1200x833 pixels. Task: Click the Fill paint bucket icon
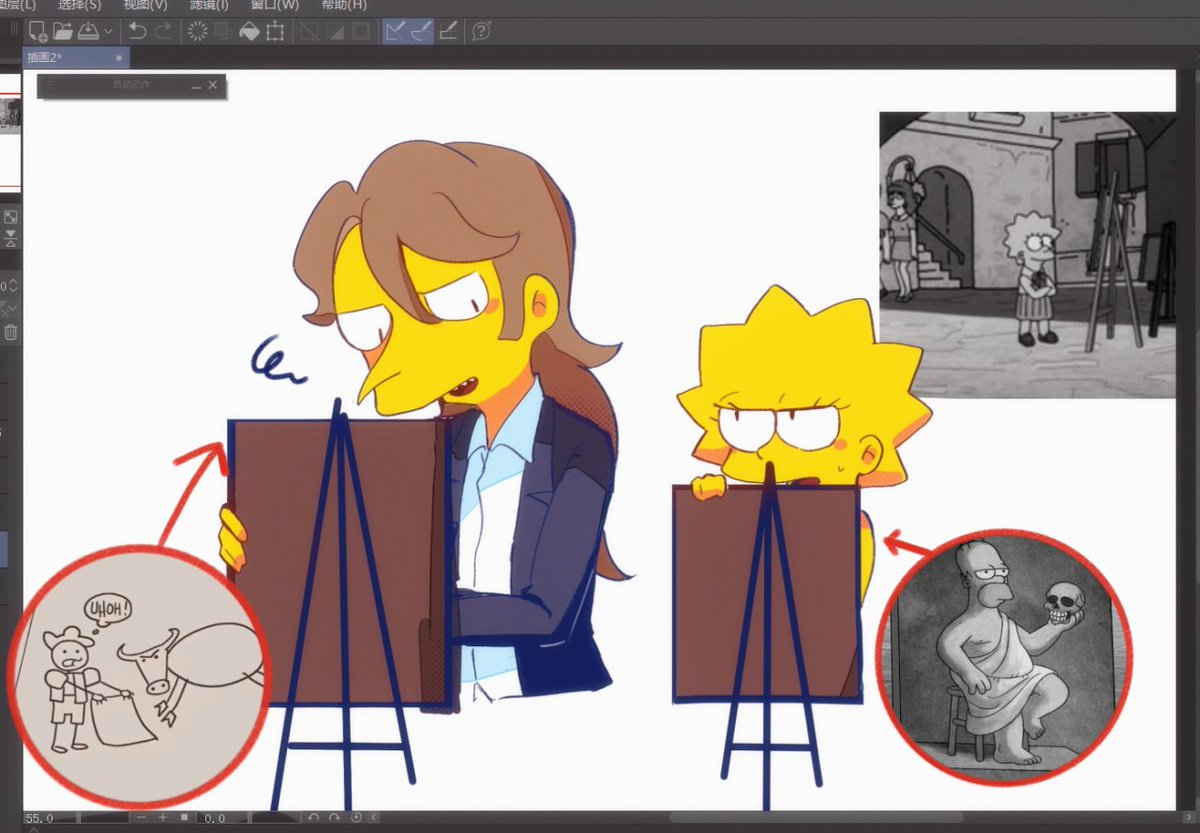pos(249,31)
